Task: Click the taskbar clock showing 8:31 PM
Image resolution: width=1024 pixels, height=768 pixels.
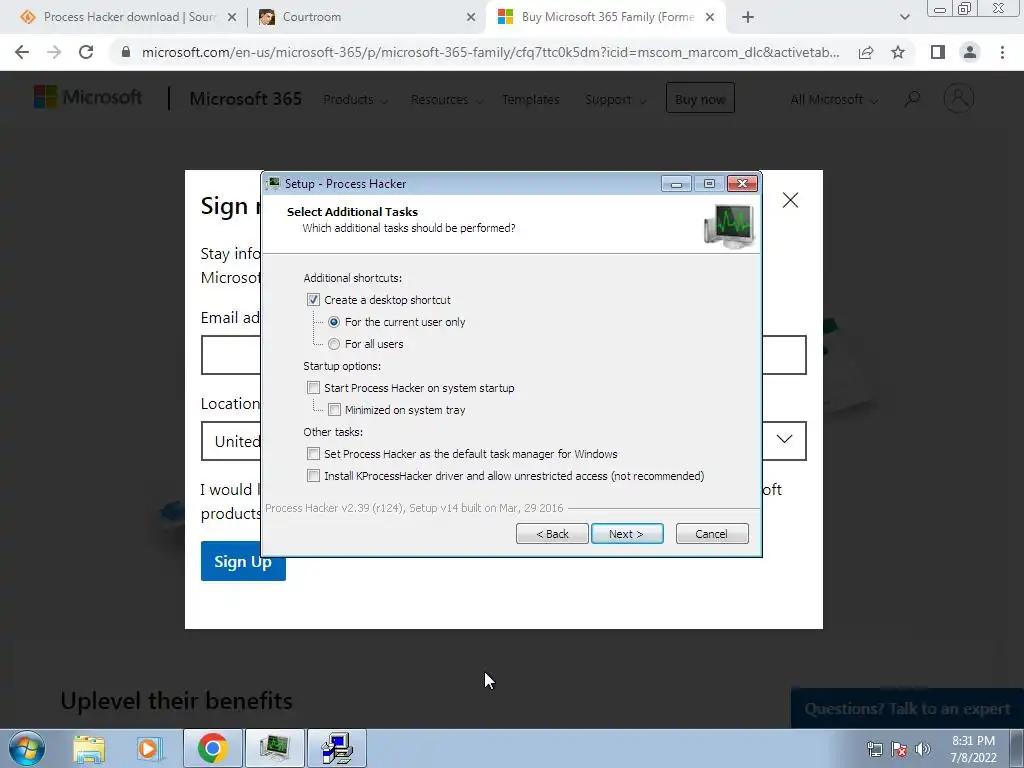Action: [973, 749]
